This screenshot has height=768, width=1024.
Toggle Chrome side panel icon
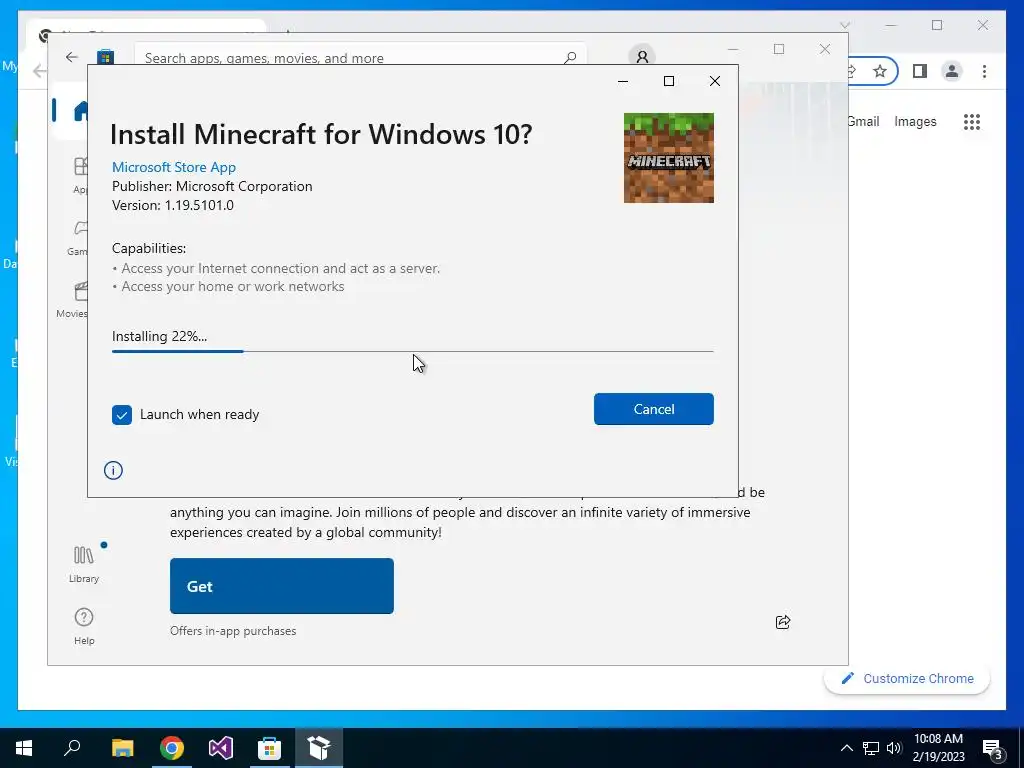tap(920, 71)
